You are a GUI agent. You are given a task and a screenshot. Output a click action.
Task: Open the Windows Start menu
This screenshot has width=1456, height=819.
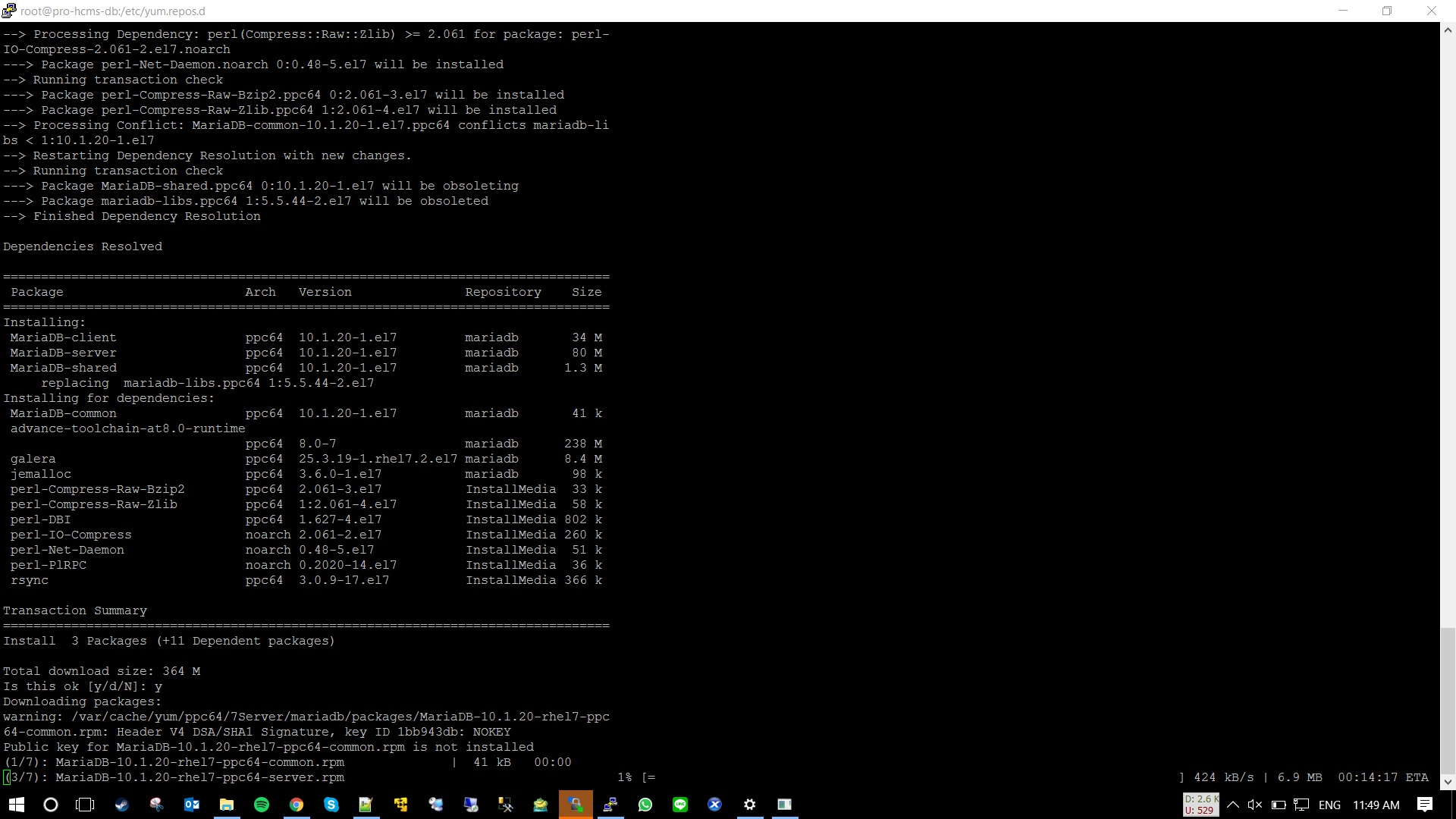(16, 805)
